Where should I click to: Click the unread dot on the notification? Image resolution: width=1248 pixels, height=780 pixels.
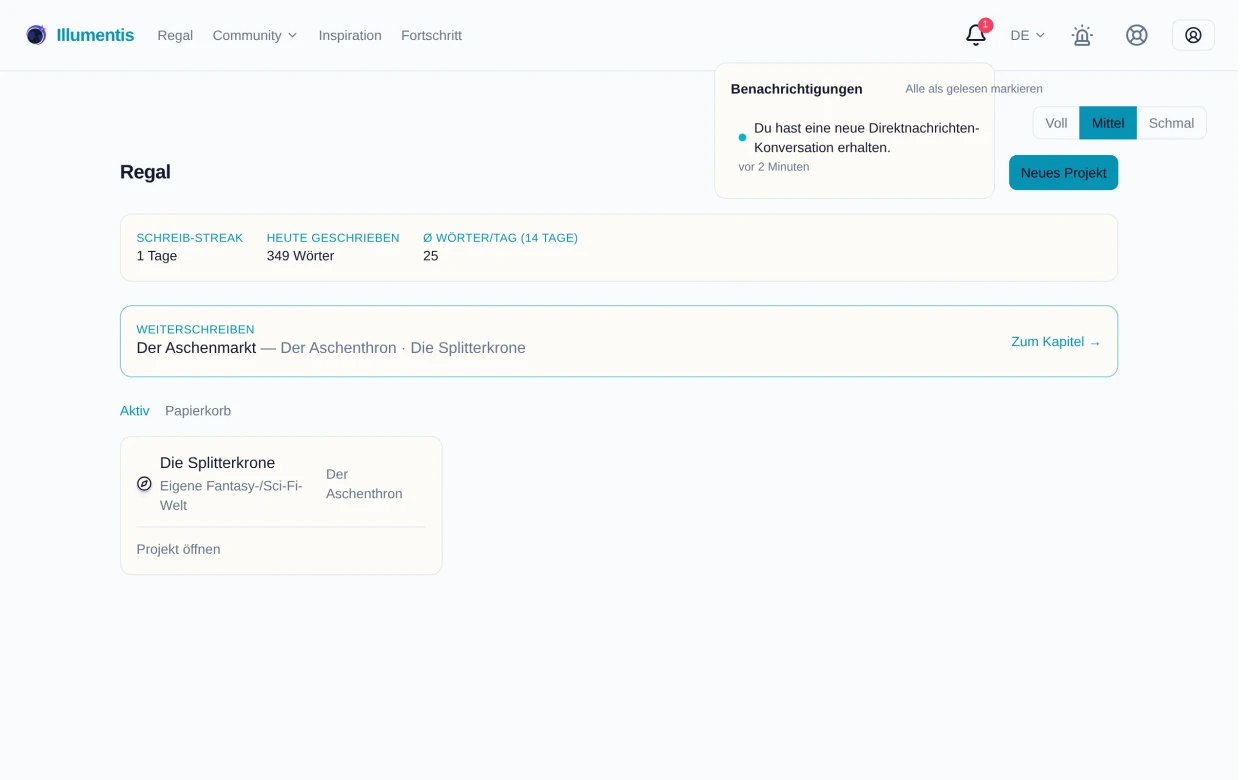click(742, 138)
